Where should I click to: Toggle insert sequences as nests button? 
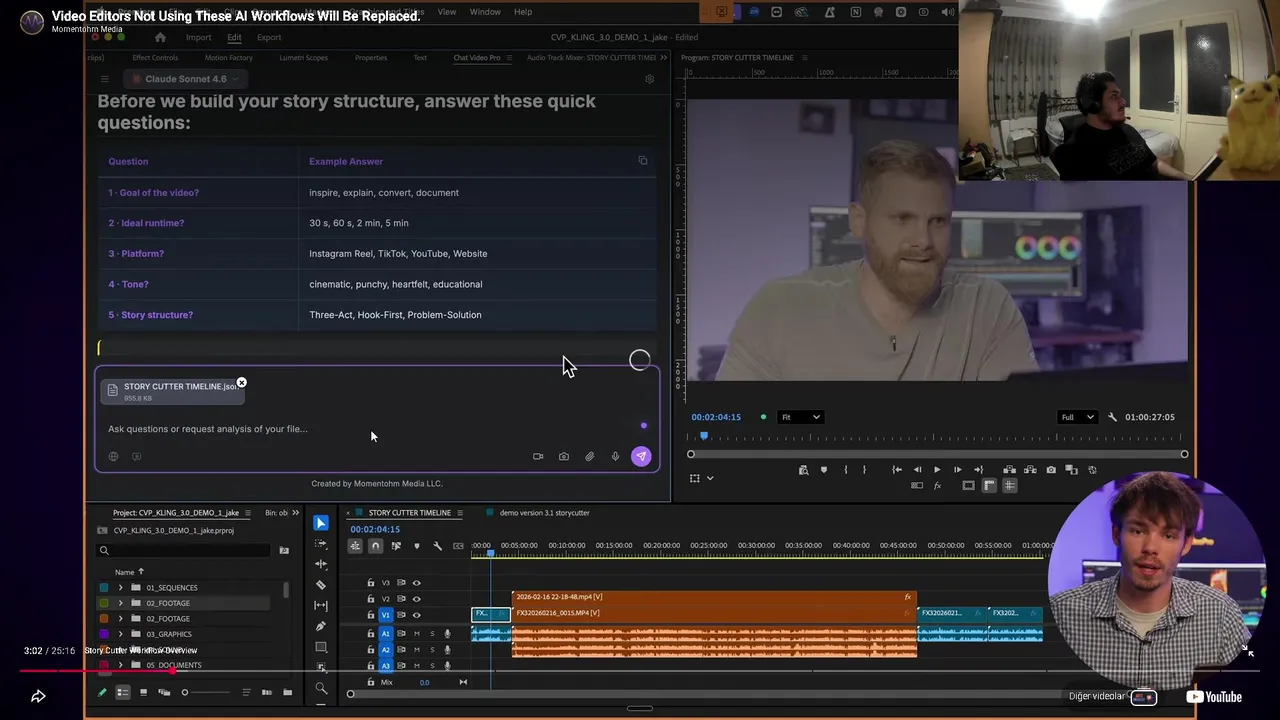coord(355,546)
